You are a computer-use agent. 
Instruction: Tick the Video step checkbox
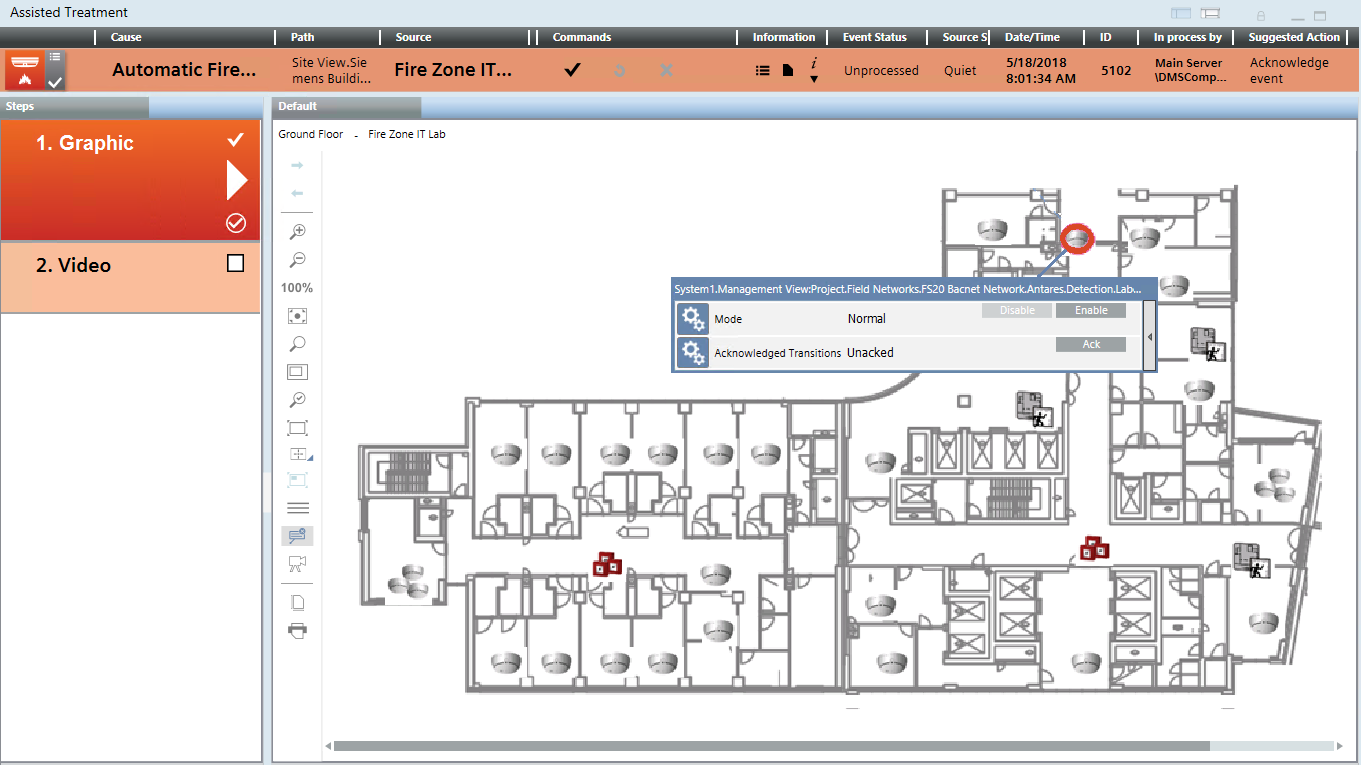pos(236,264)
